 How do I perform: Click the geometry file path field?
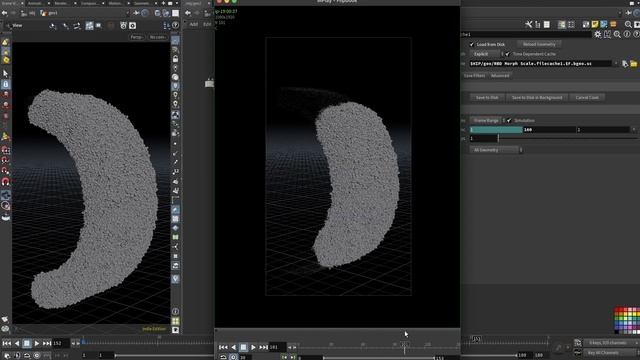click(540, 64)
